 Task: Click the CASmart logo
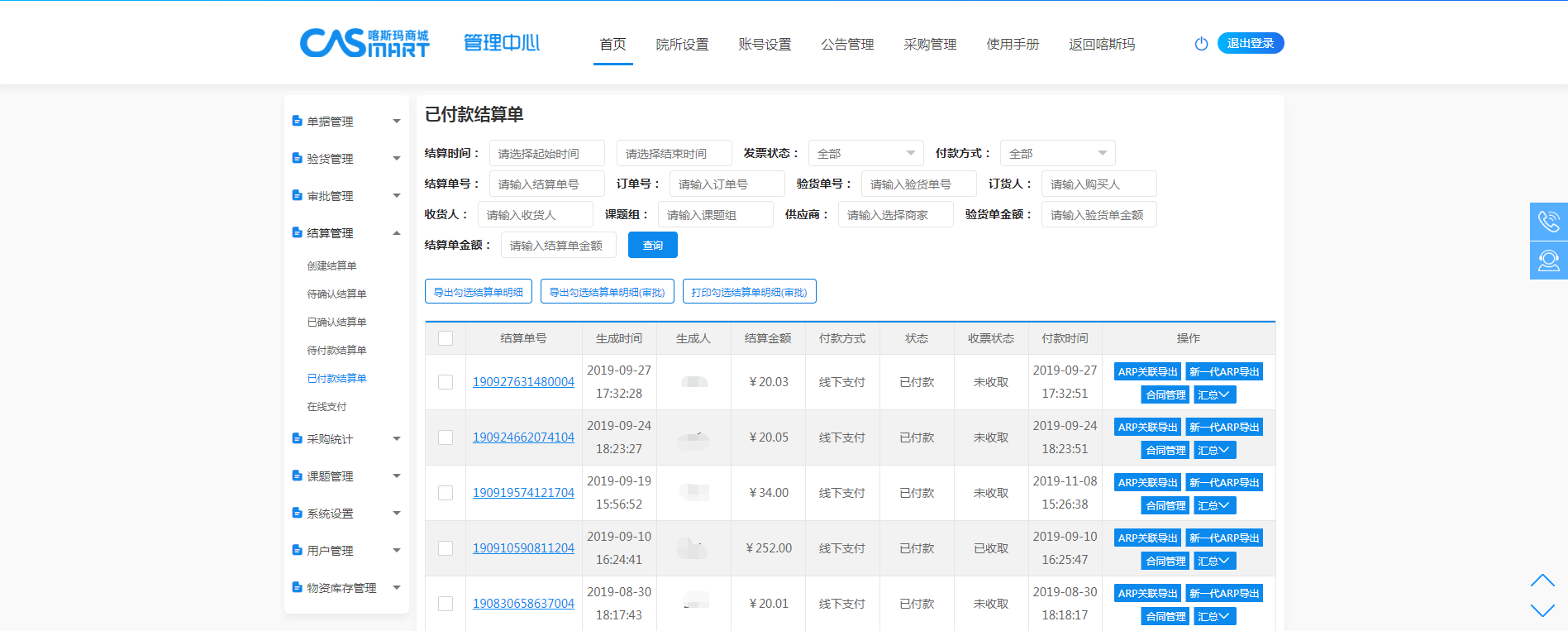click(x=364, y=43)
